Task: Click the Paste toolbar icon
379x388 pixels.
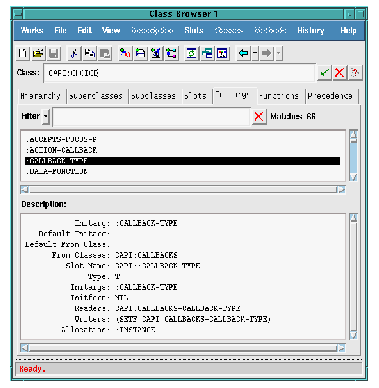Action: pos(105,53)
